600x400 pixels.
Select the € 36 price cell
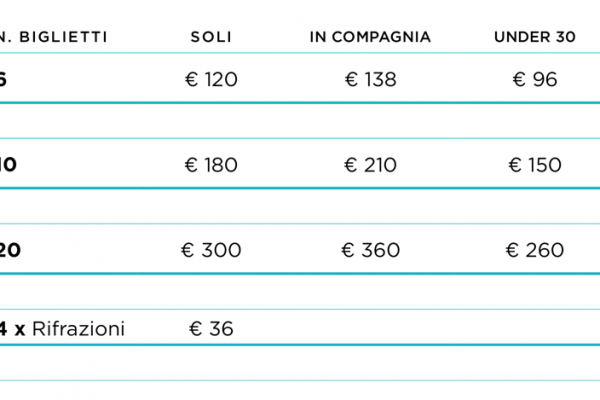coord(211,329)
